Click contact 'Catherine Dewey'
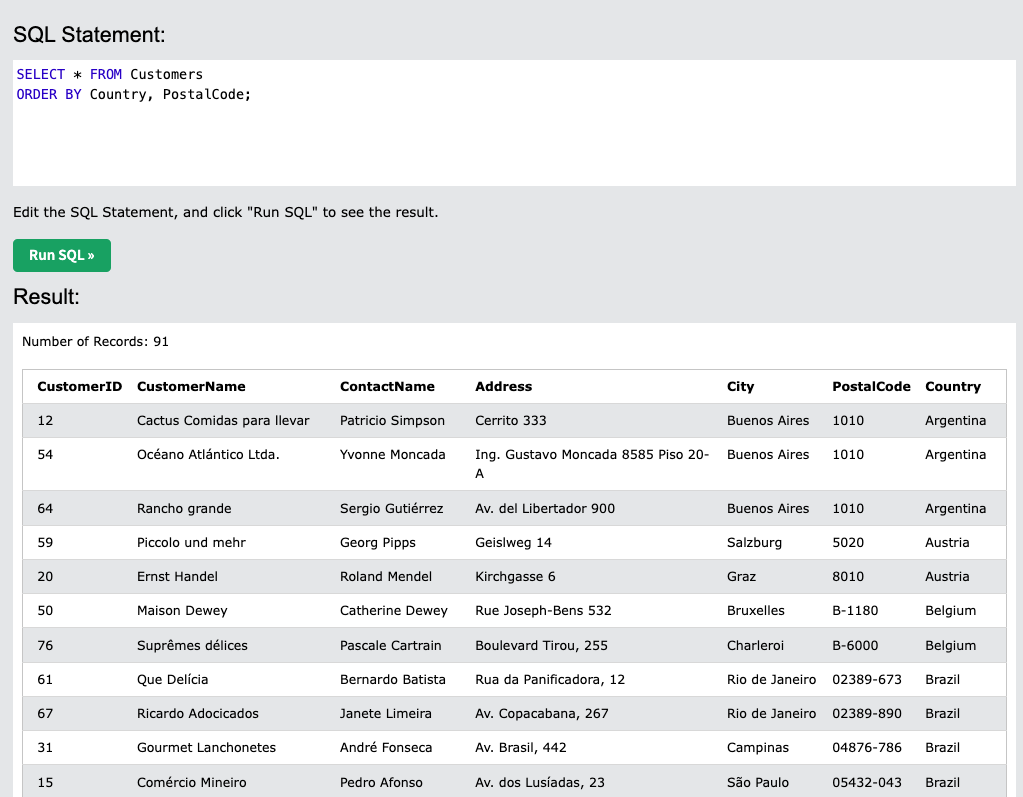The height and width of the screenshot is (797, 1023). [x=393, y=610]
